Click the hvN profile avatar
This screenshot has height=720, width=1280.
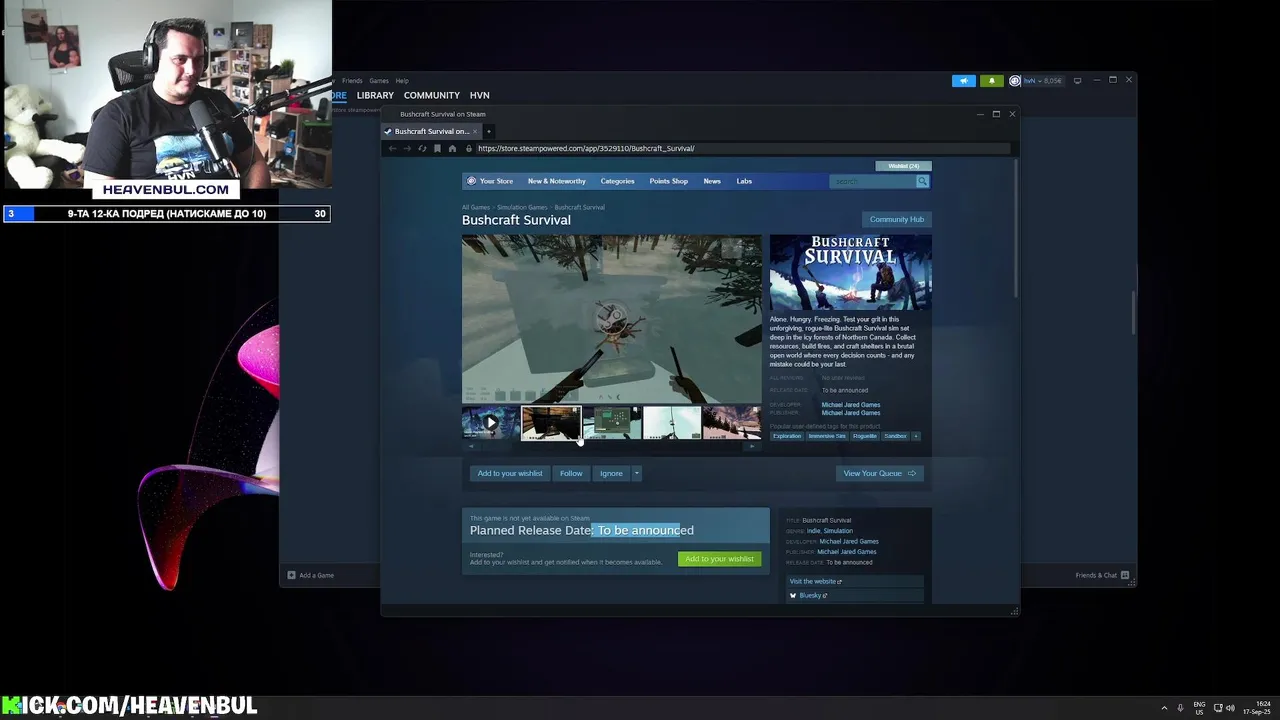tap(1015, 81)
